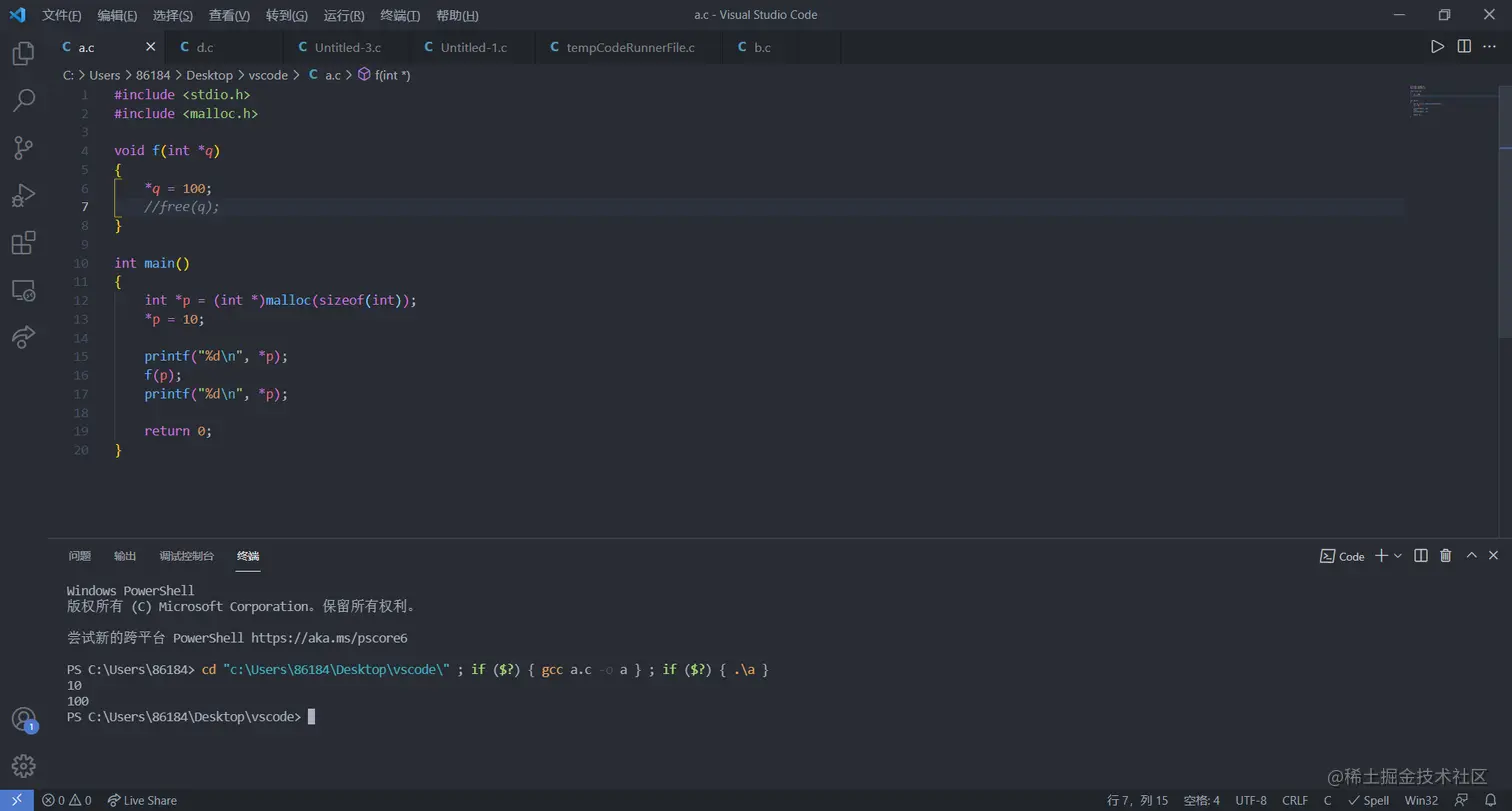
Task: Split the terminal pane
Action: [1421, 556]
